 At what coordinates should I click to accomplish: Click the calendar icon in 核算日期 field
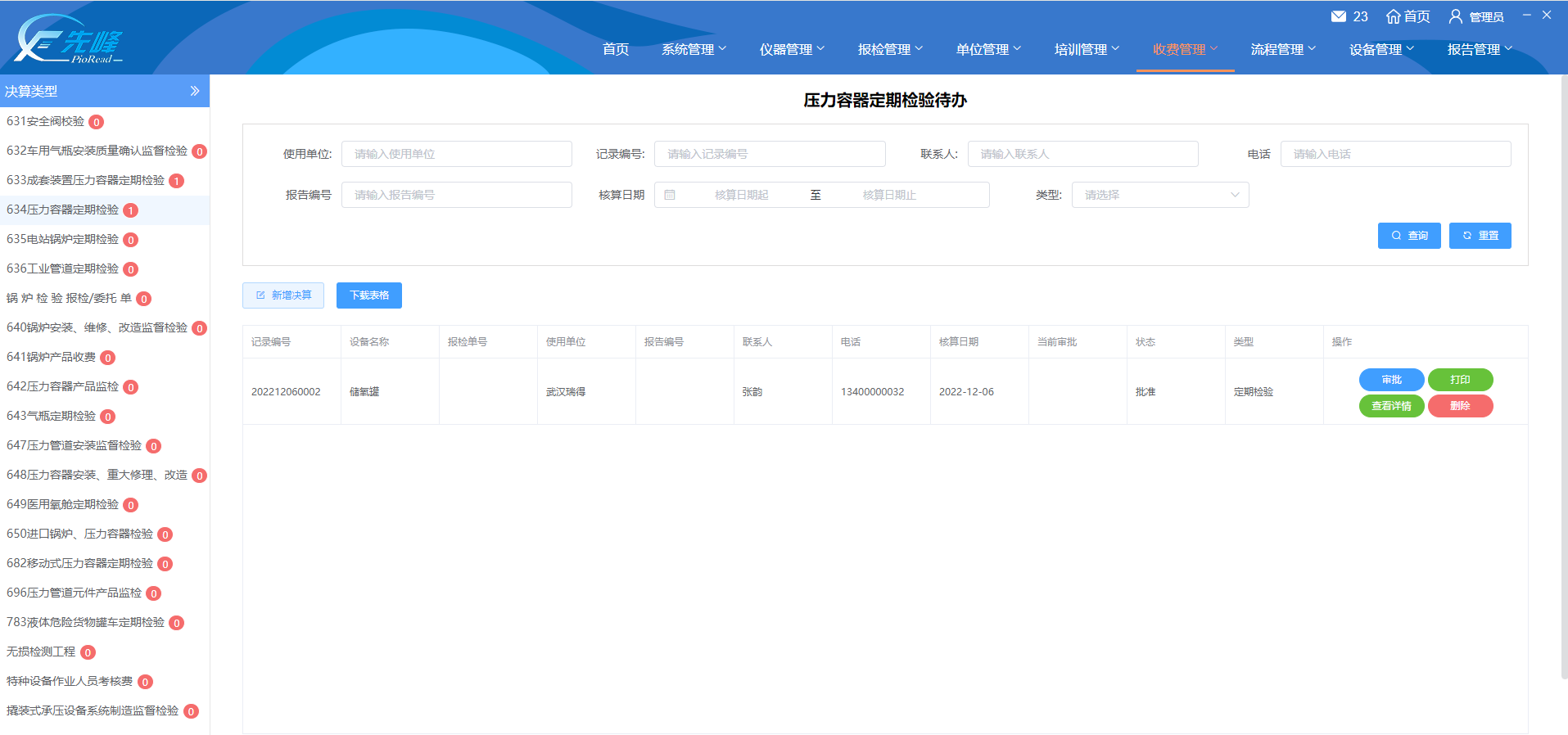click(670, 195)
